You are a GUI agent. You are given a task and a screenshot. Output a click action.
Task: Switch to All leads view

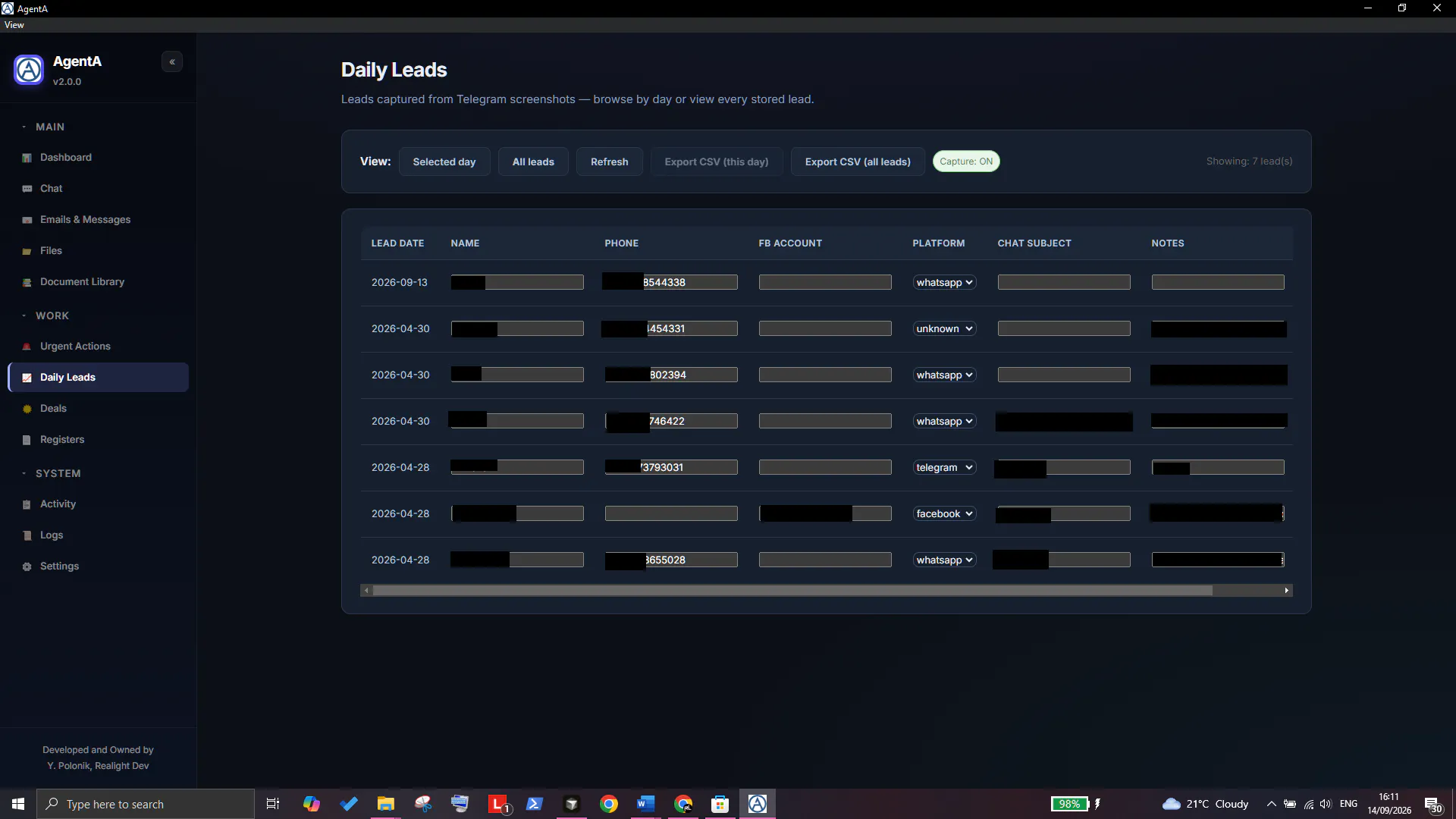533,162
